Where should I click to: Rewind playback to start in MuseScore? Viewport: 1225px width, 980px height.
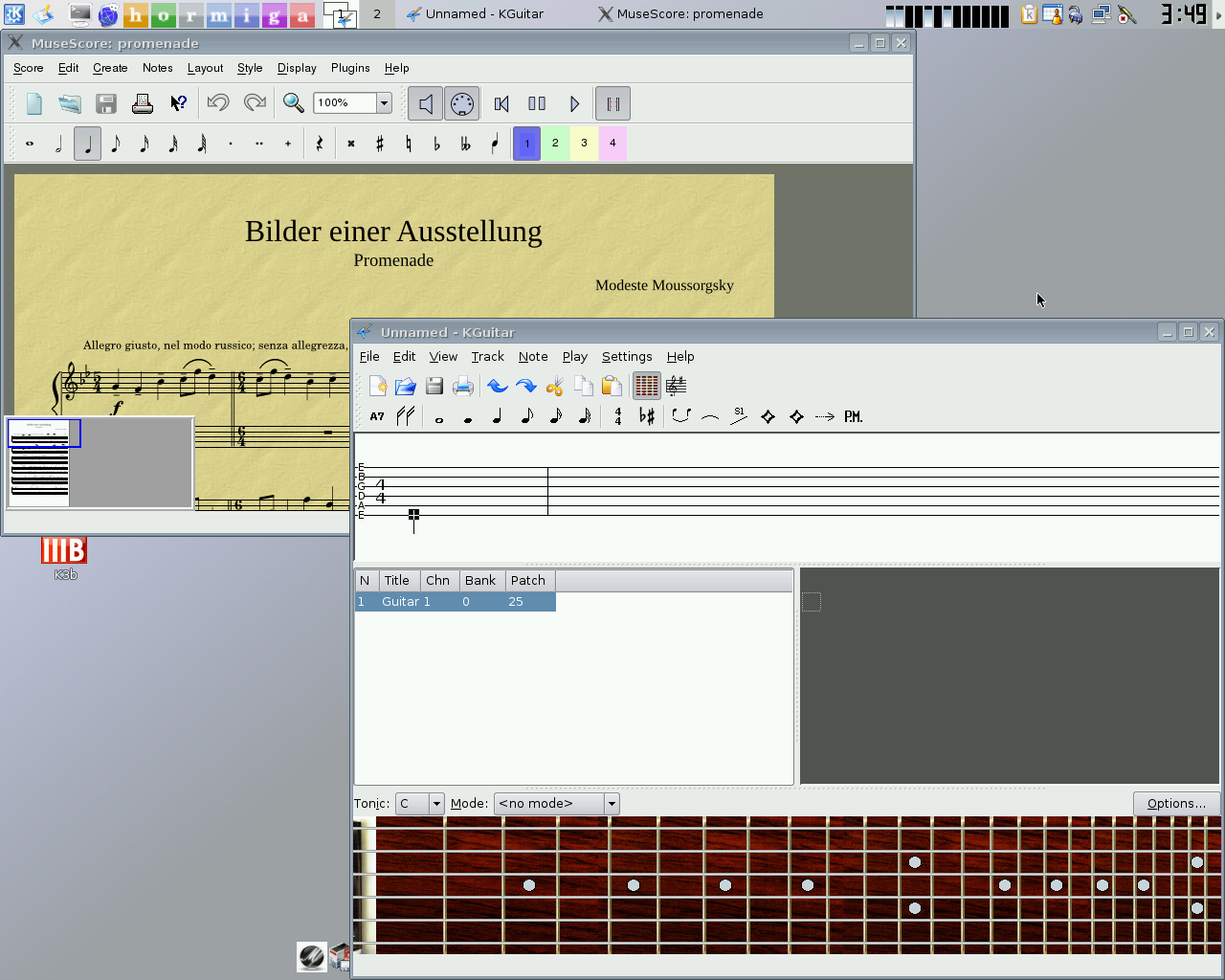point(501,103)
